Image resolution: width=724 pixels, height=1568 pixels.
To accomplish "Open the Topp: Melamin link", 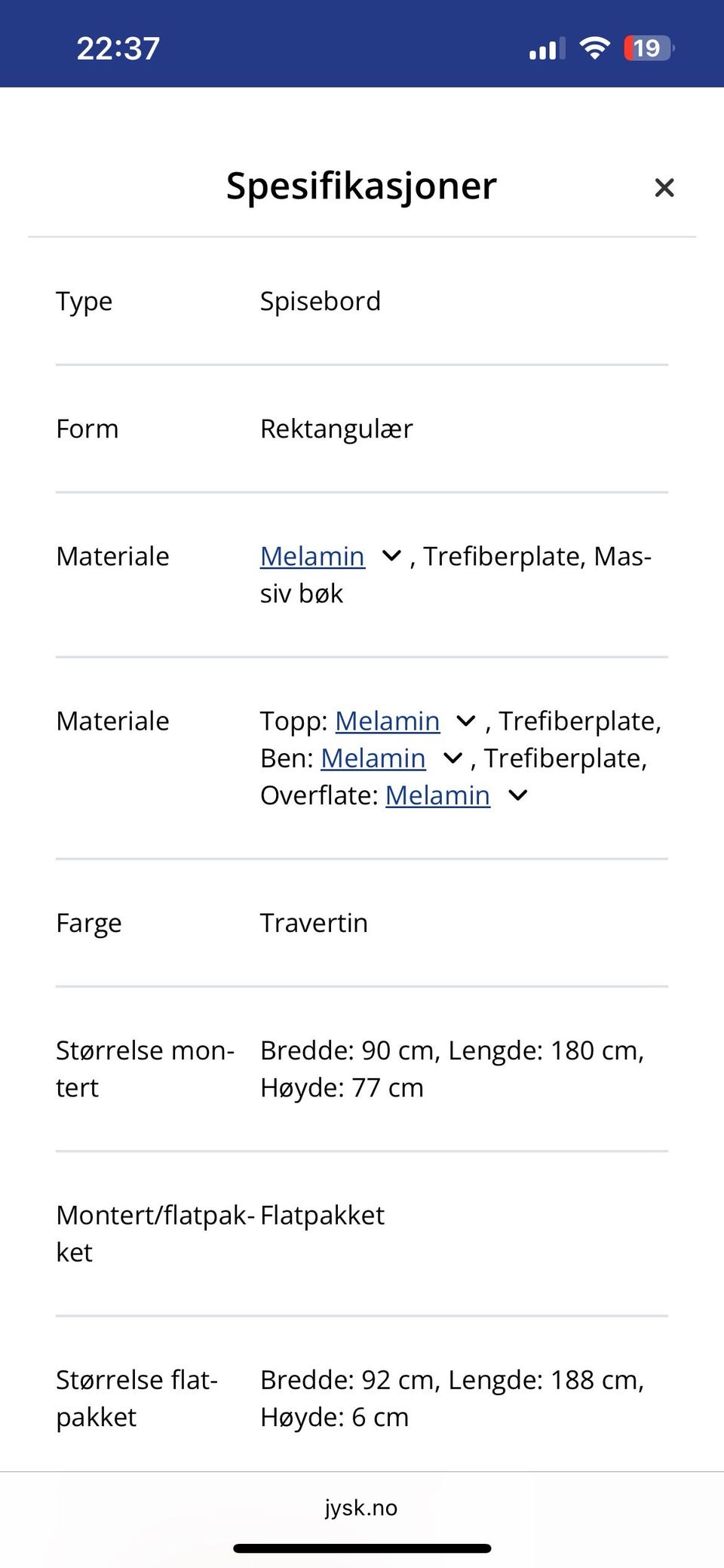I will coord(387,721).
